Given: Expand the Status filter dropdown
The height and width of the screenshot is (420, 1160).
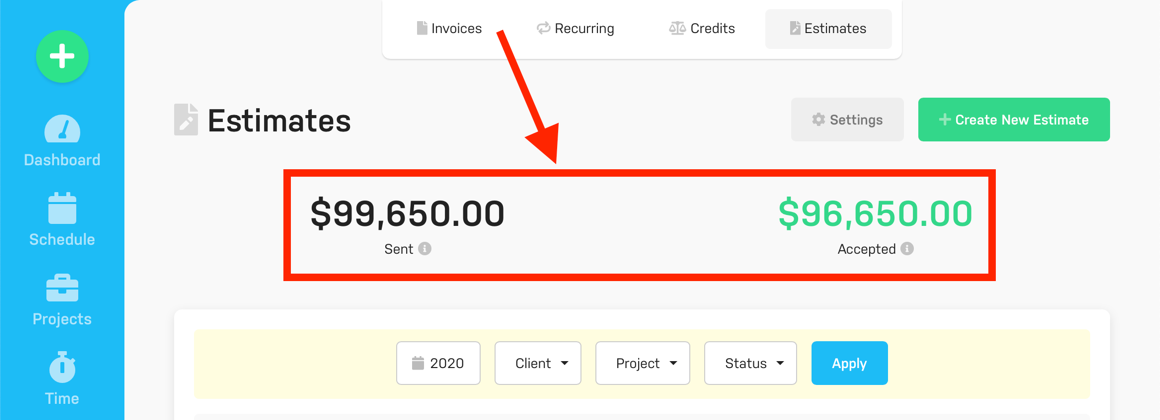Looking at the screenshot, I should coord(750,363).
